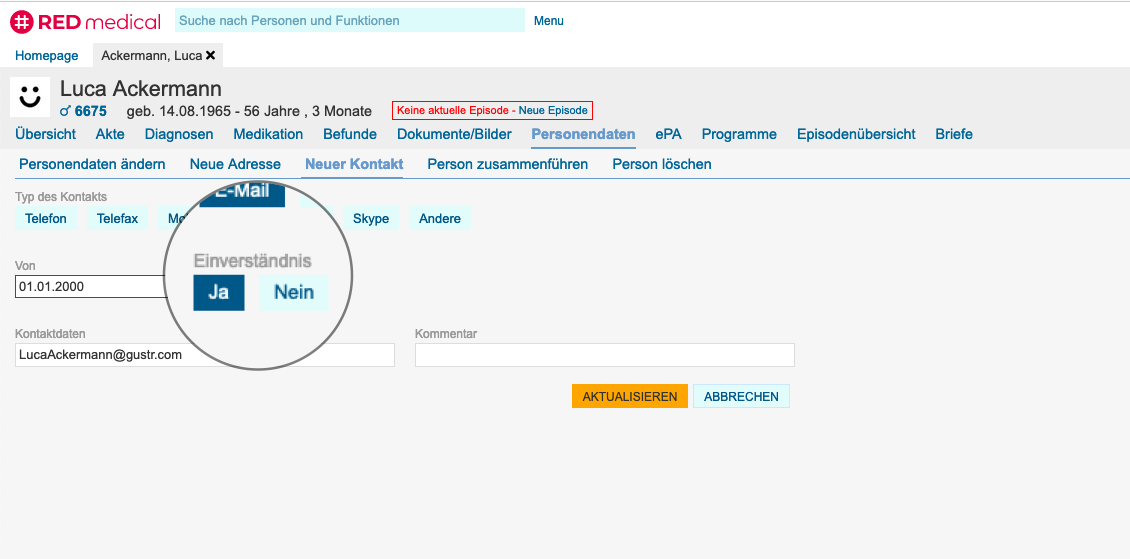This screenshot has height=559, width=1130.
Task: Close the Ackermann, Luca tab
Action: [x=211, y=56]
